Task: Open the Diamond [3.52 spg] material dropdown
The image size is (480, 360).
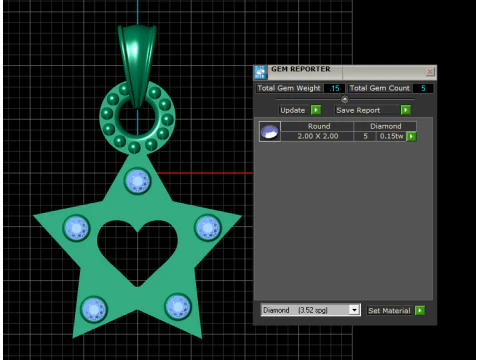Action: [354, 310]
